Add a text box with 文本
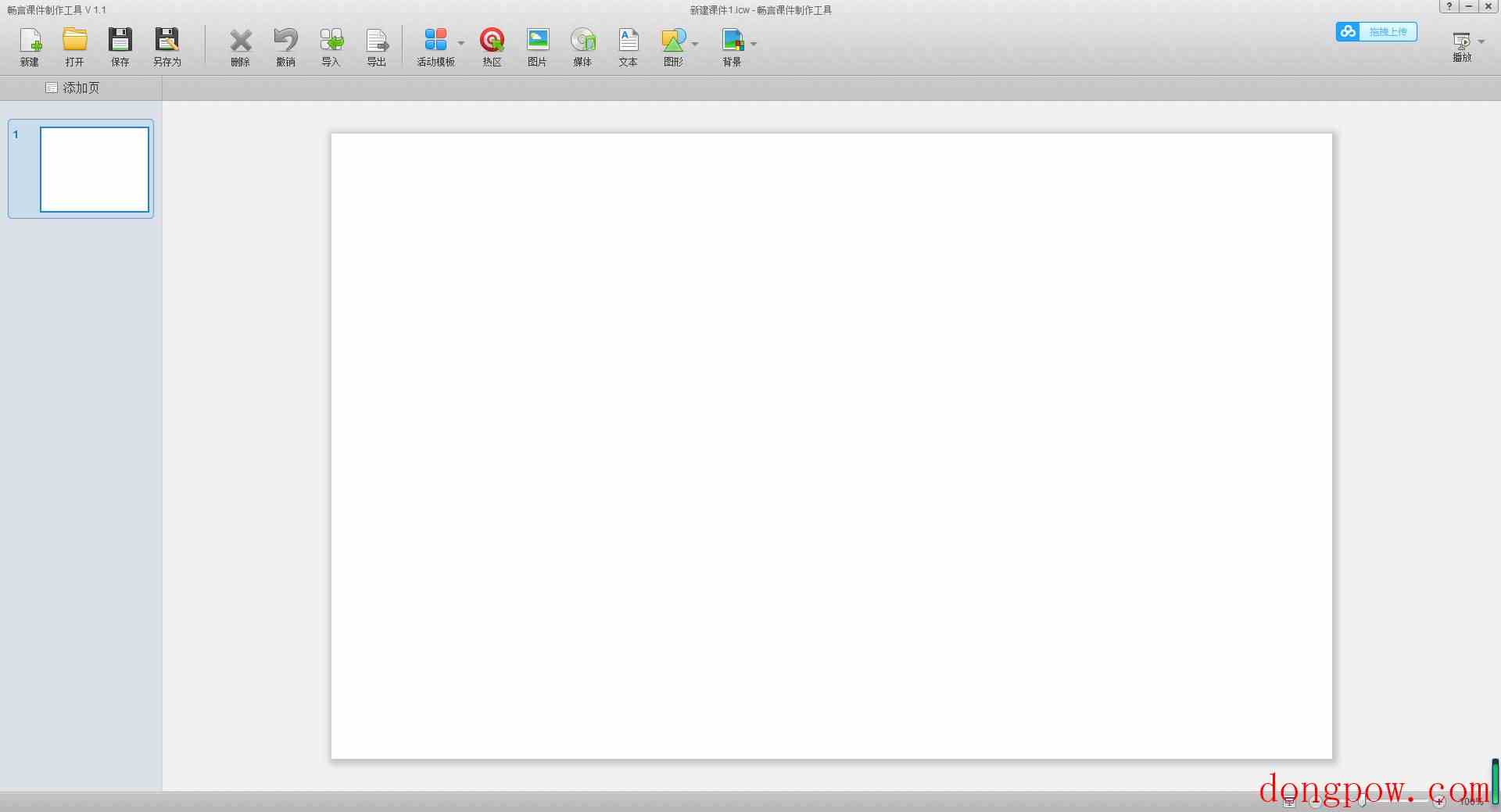Viewport: 1501px width, 812px height. pos(629,47)
